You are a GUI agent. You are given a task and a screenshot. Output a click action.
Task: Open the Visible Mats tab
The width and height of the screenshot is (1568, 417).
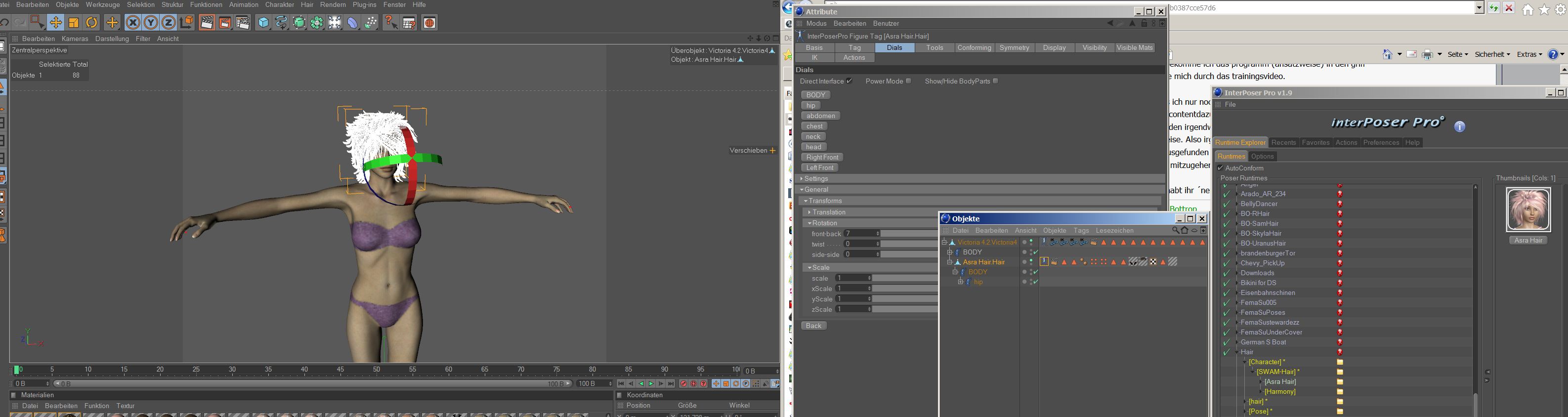tap(1135, 47)
